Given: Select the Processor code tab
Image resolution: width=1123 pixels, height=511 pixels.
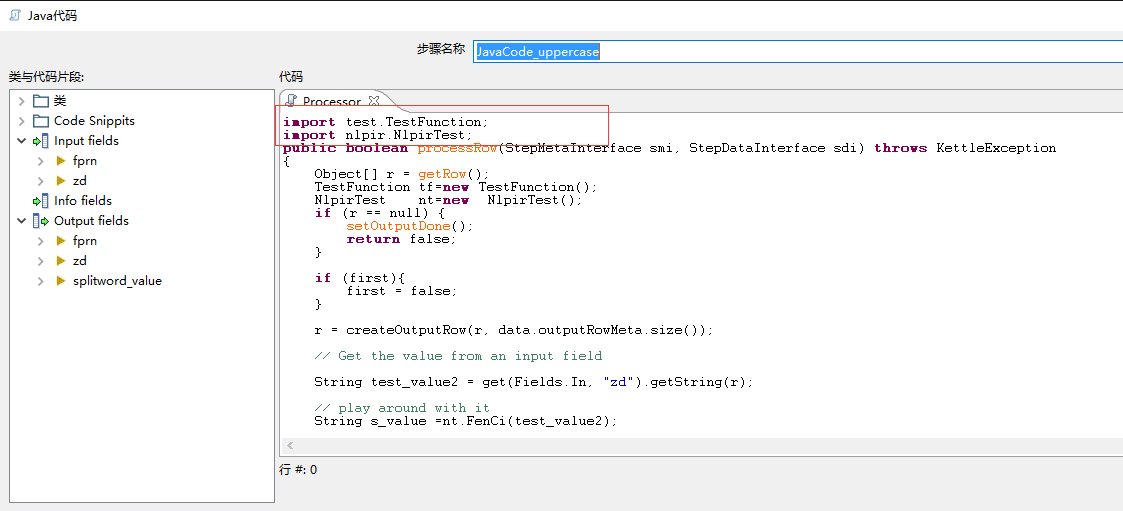Looking at the screenshot, I should pyautogui.click(x=332, y=102).
